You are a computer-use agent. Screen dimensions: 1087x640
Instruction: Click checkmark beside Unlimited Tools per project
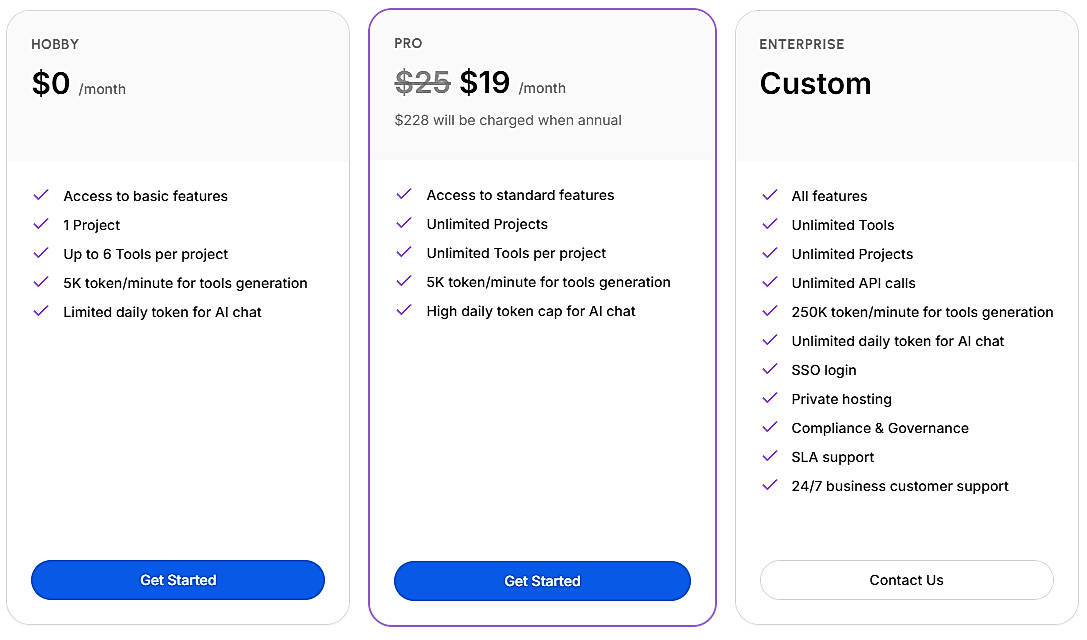[404, 252]
